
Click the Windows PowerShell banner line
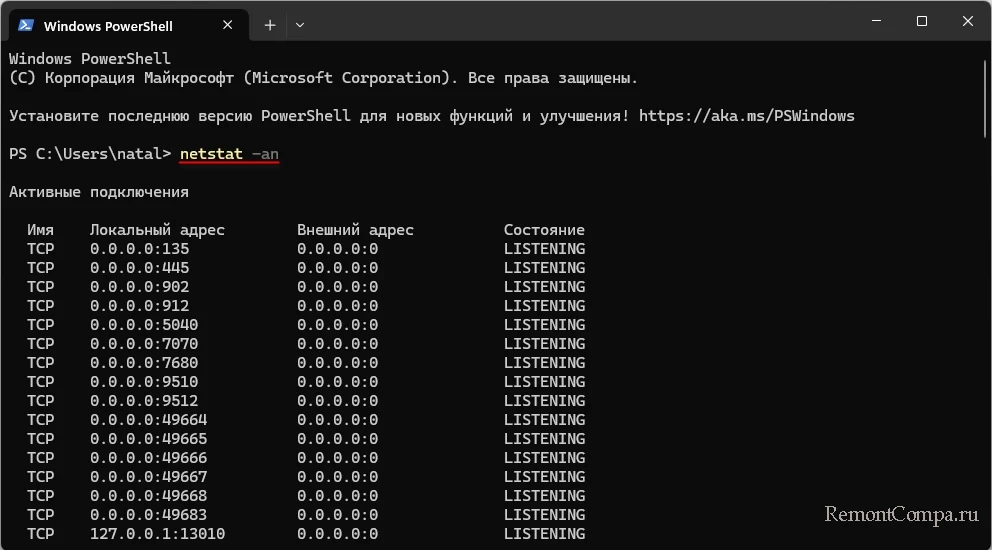pos(90,59)
